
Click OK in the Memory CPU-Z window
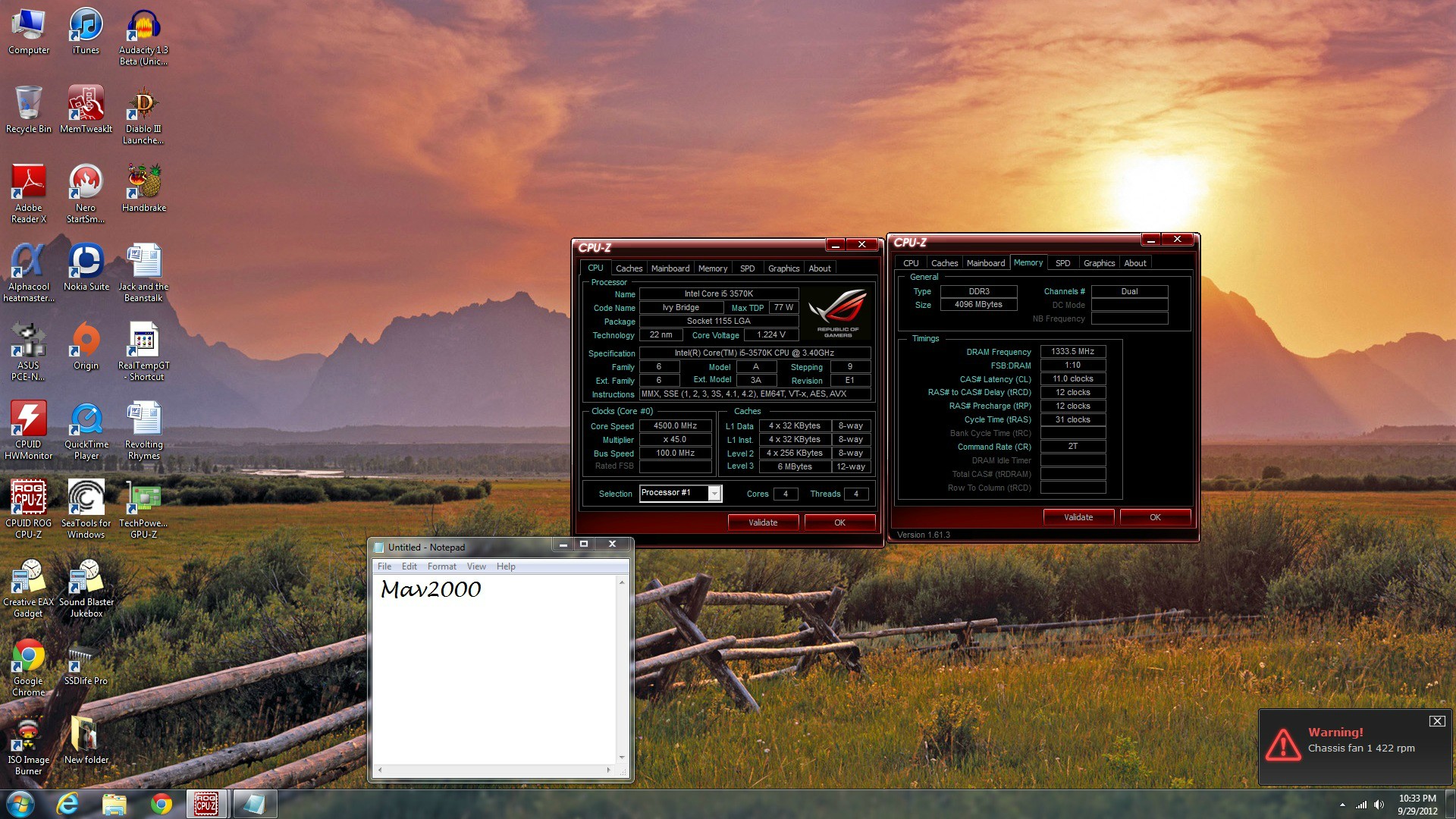pyautogui.click(x=1155, y=517)
